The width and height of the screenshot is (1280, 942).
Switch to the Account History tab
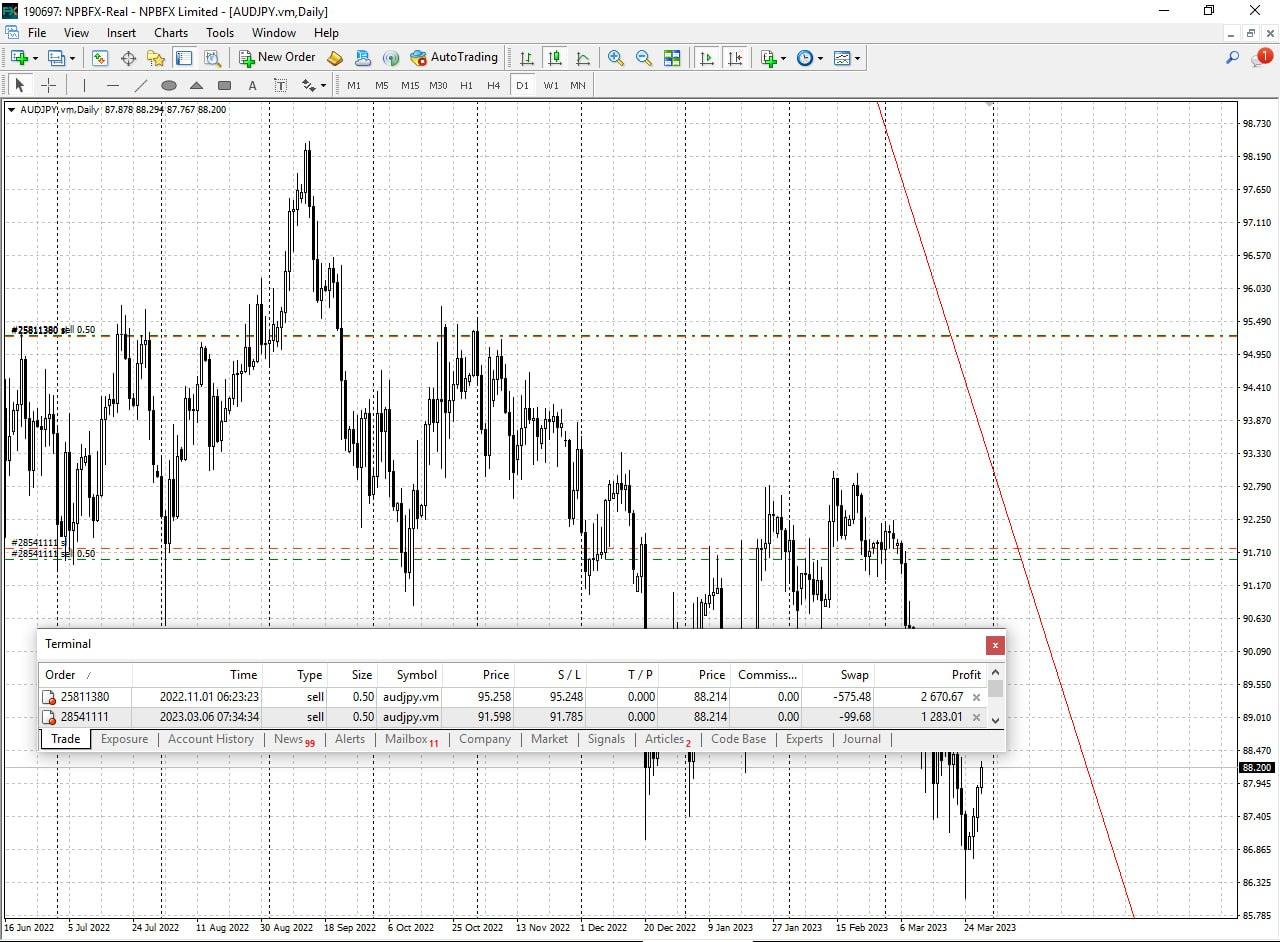pyautogui.click(x=211, y=739)
